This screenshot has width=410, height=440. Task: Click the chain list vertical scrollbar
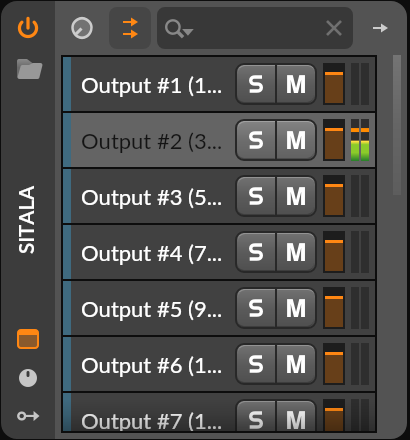[x=397, y=125]
